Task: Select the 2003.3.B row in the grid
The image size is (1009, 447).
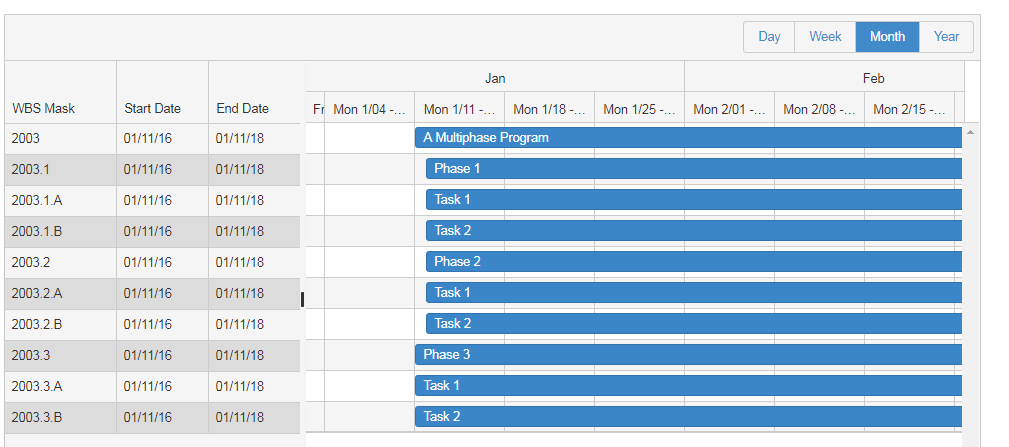Action: [150, 417]
